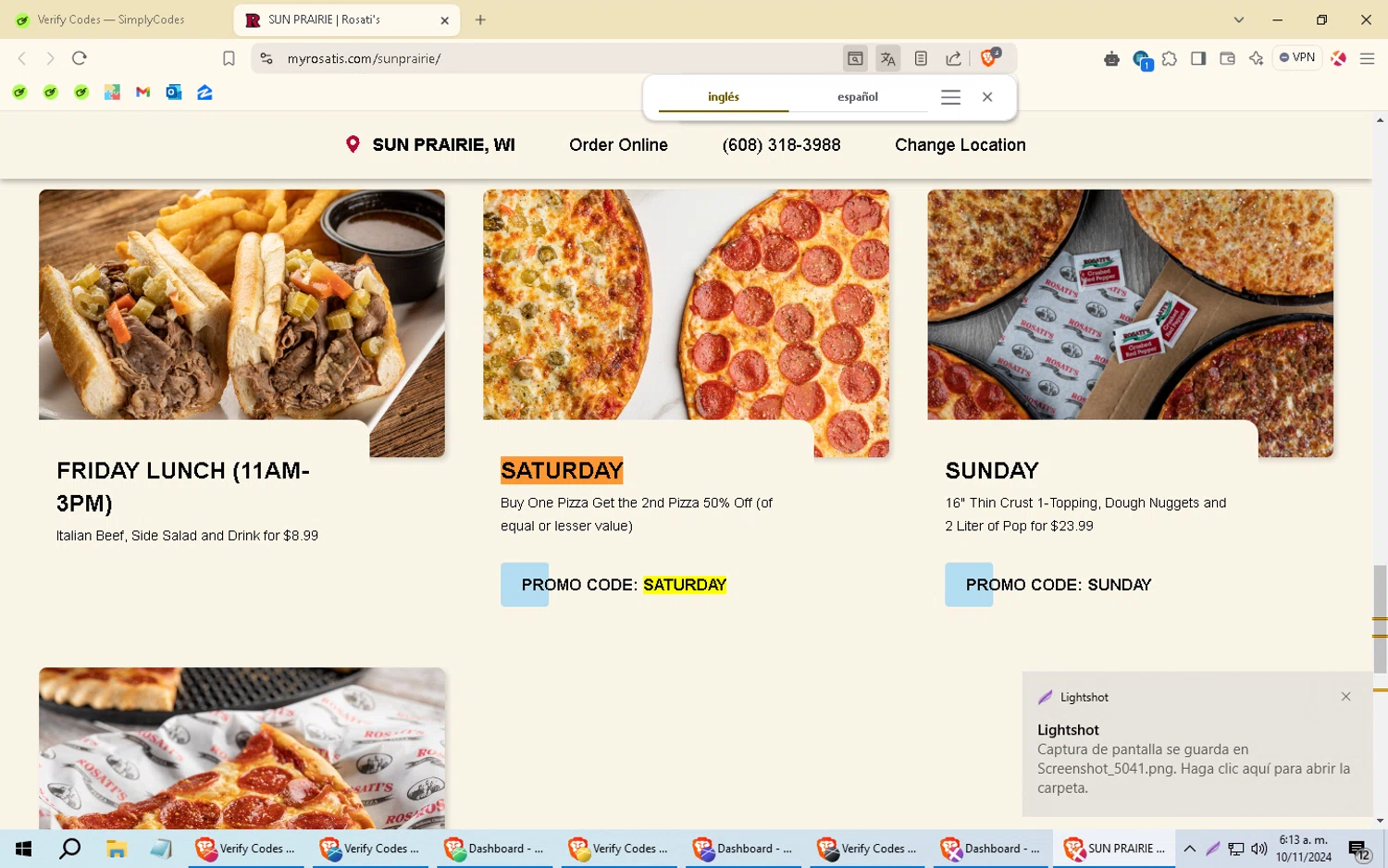The width and height of the screenshot is (1388, 868).
Task: Dismiss the Lightshot notification
Action: coord(1345,697)
